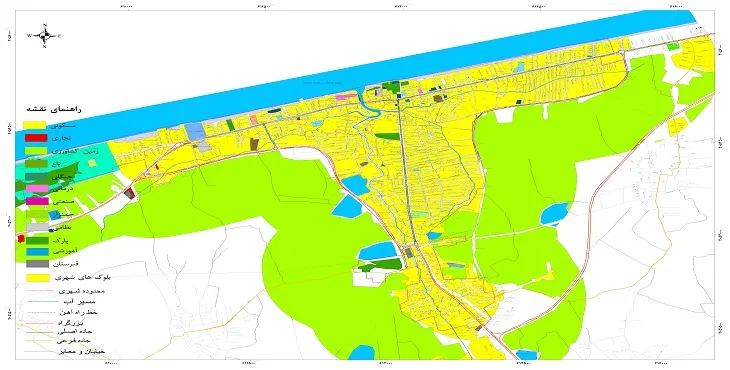Select the light gray 'نظامی' military swatch

(37, 228)
